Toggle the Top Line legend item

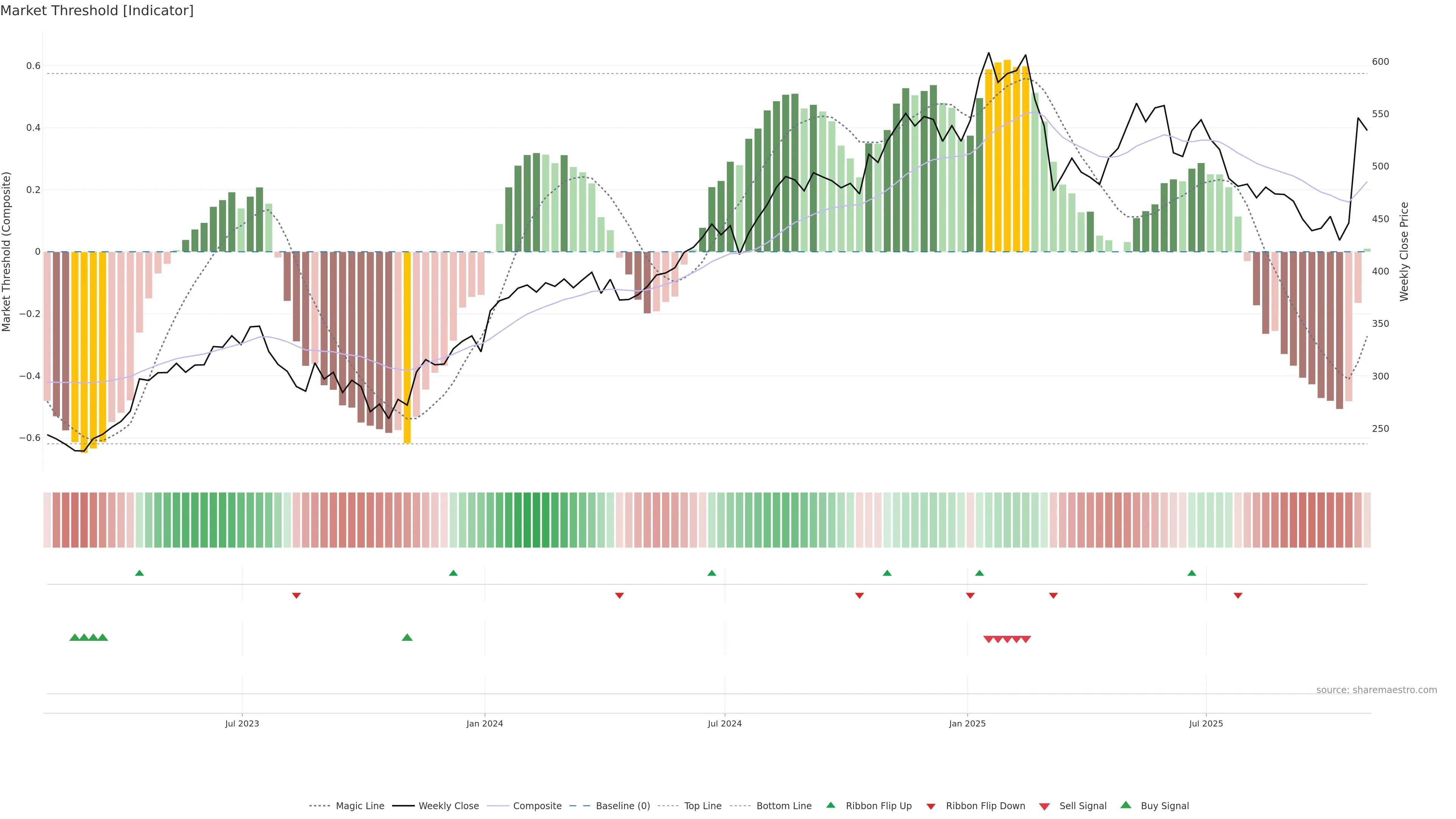(x=703, y=806)
